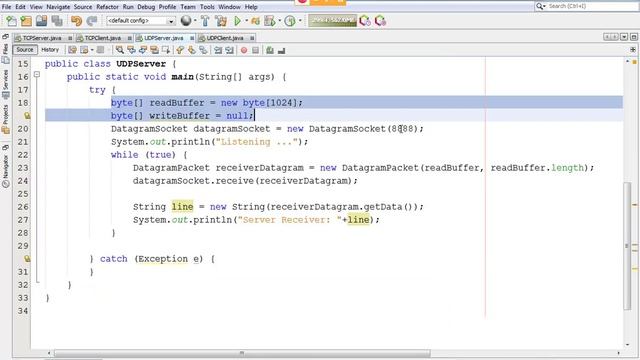Open the Search box dropdown arrow
The height and width of the screenshot is (360, 640).
pos(544,6)
